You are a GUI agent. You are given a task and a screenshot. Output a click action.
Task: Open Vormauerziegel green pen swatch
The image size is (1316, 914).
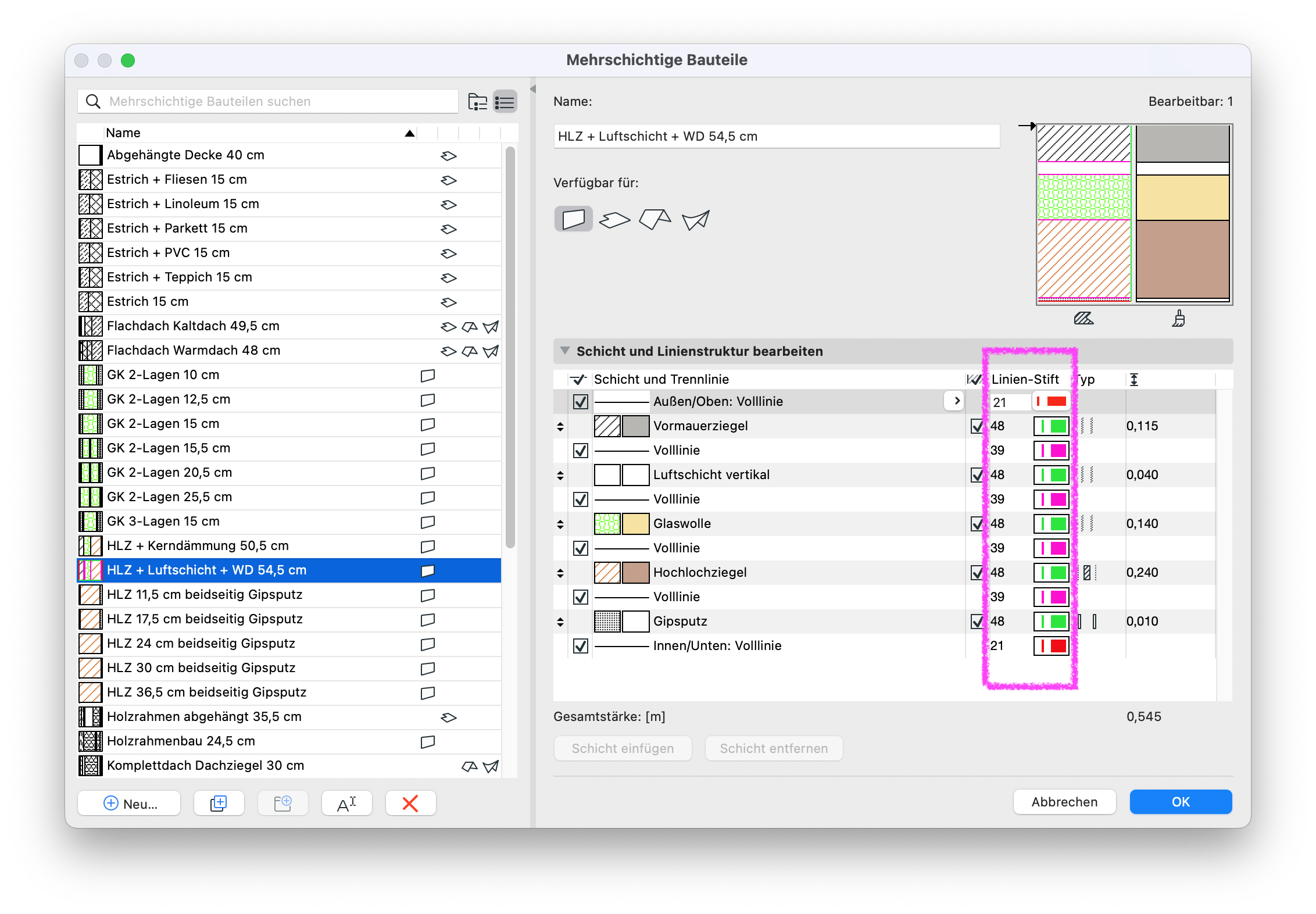pos(1052,426)
